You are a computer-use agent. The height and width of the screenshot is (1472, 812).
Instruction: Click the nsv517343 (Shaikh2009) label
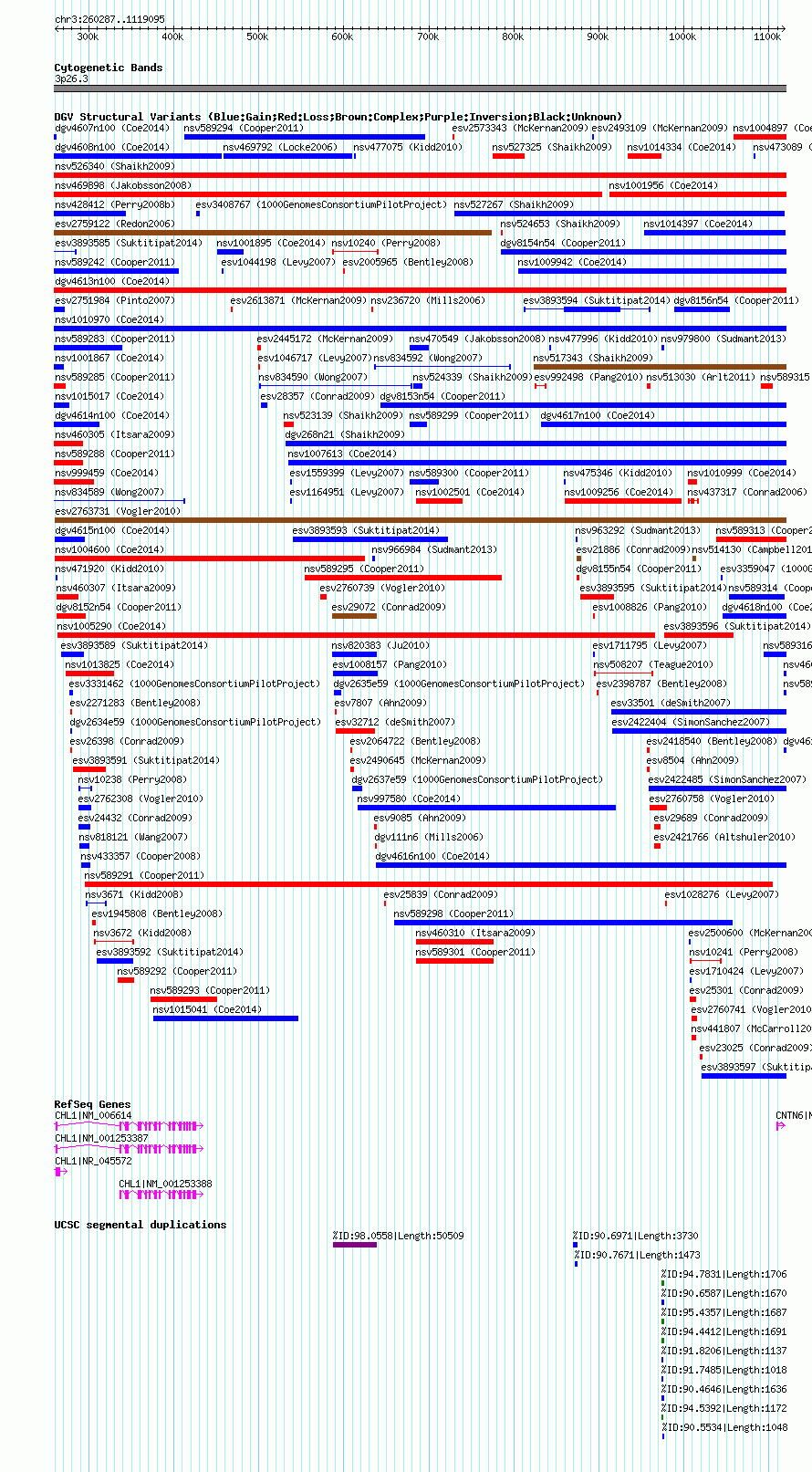593,358
